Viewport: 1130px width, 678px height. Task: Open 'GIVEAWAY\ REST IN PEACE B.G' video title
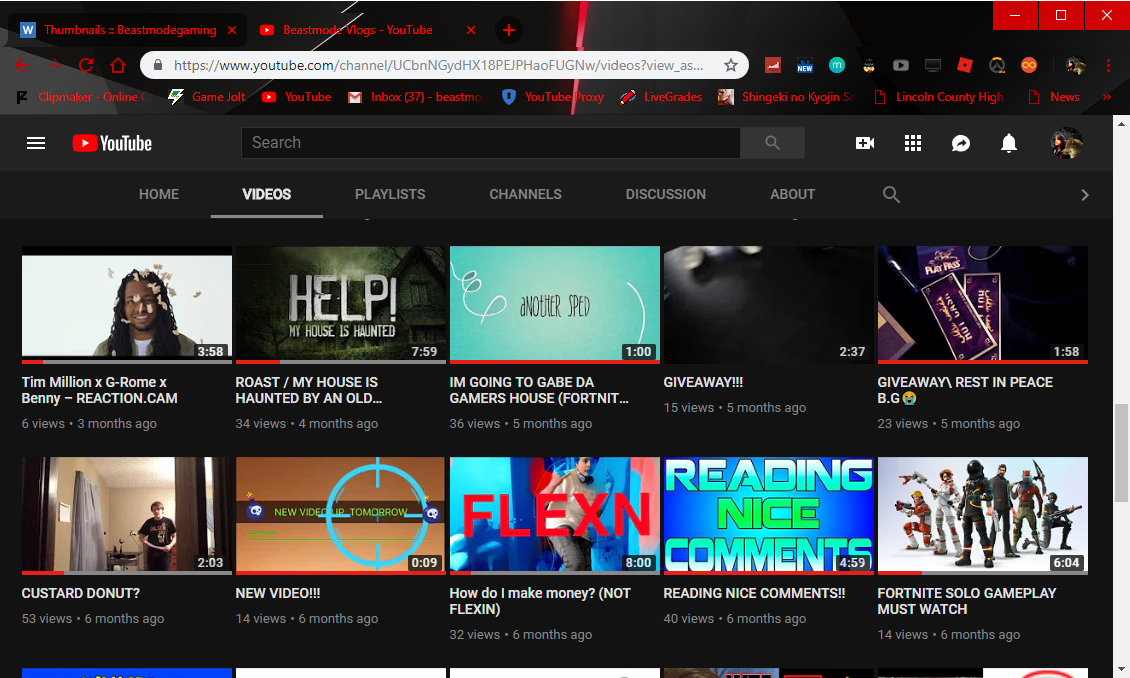point(965,391)
